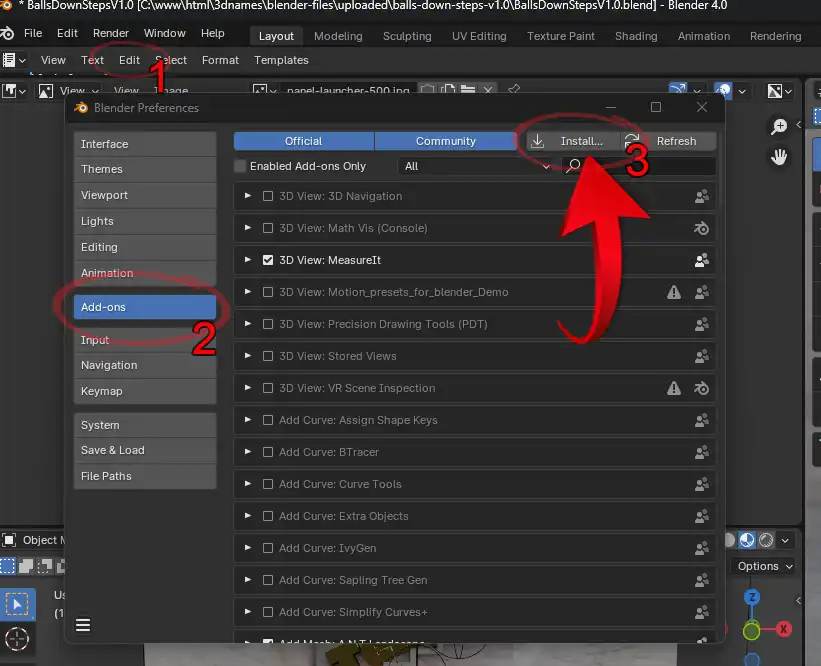Open the Editing preferences section

click(x=145, y=247)
